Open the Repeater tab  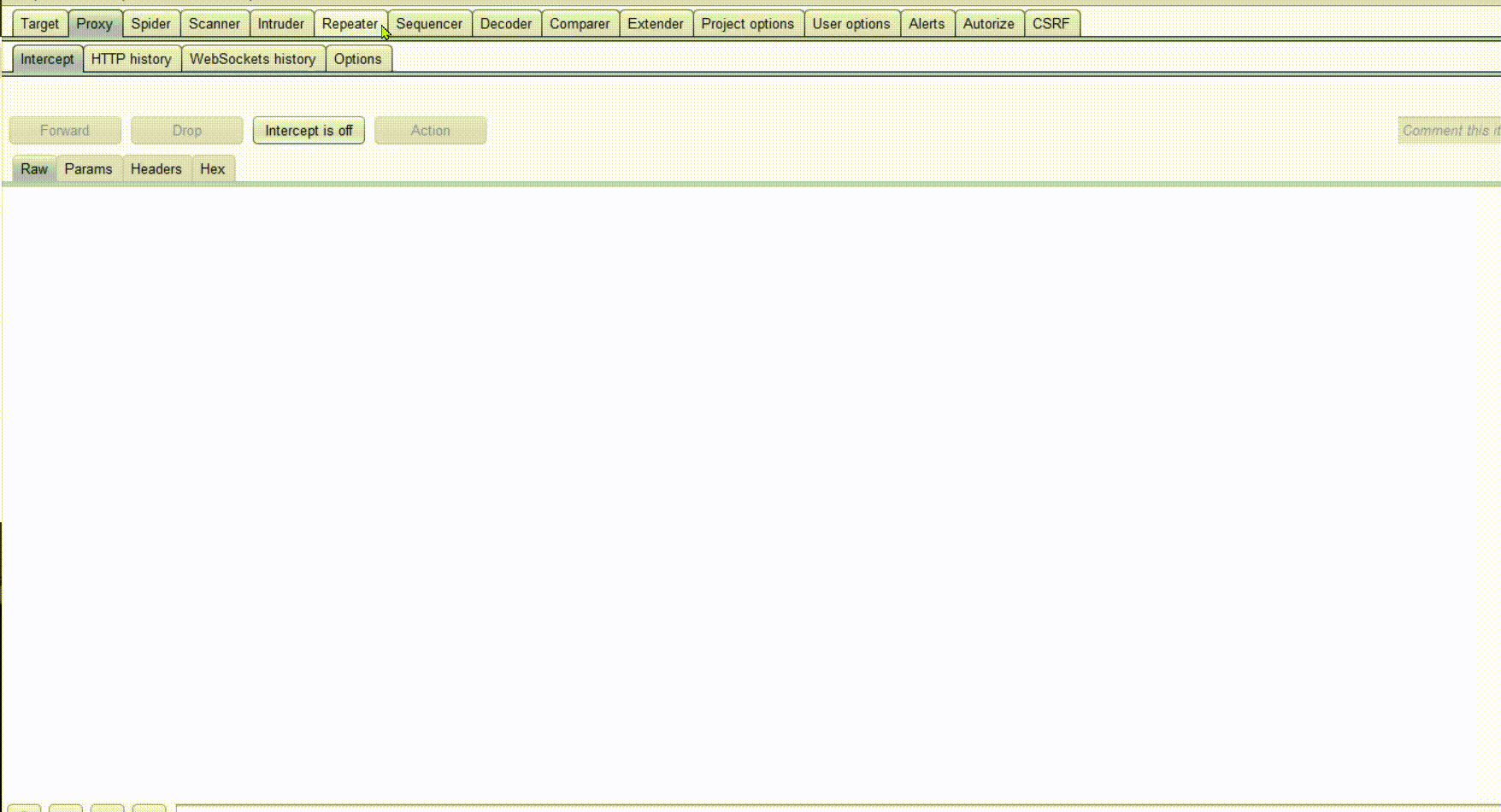(x=350, y=24)
